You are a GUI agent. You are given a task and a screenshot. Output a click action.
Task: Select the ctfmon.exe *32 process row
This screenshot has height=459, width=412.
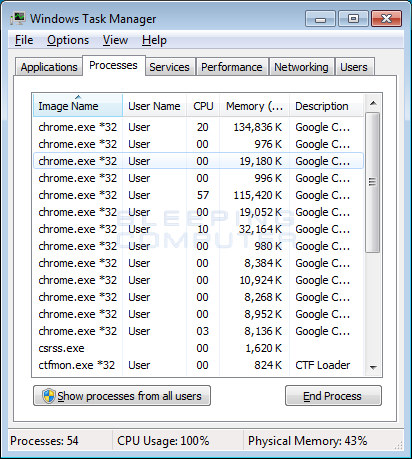(198, 365)
